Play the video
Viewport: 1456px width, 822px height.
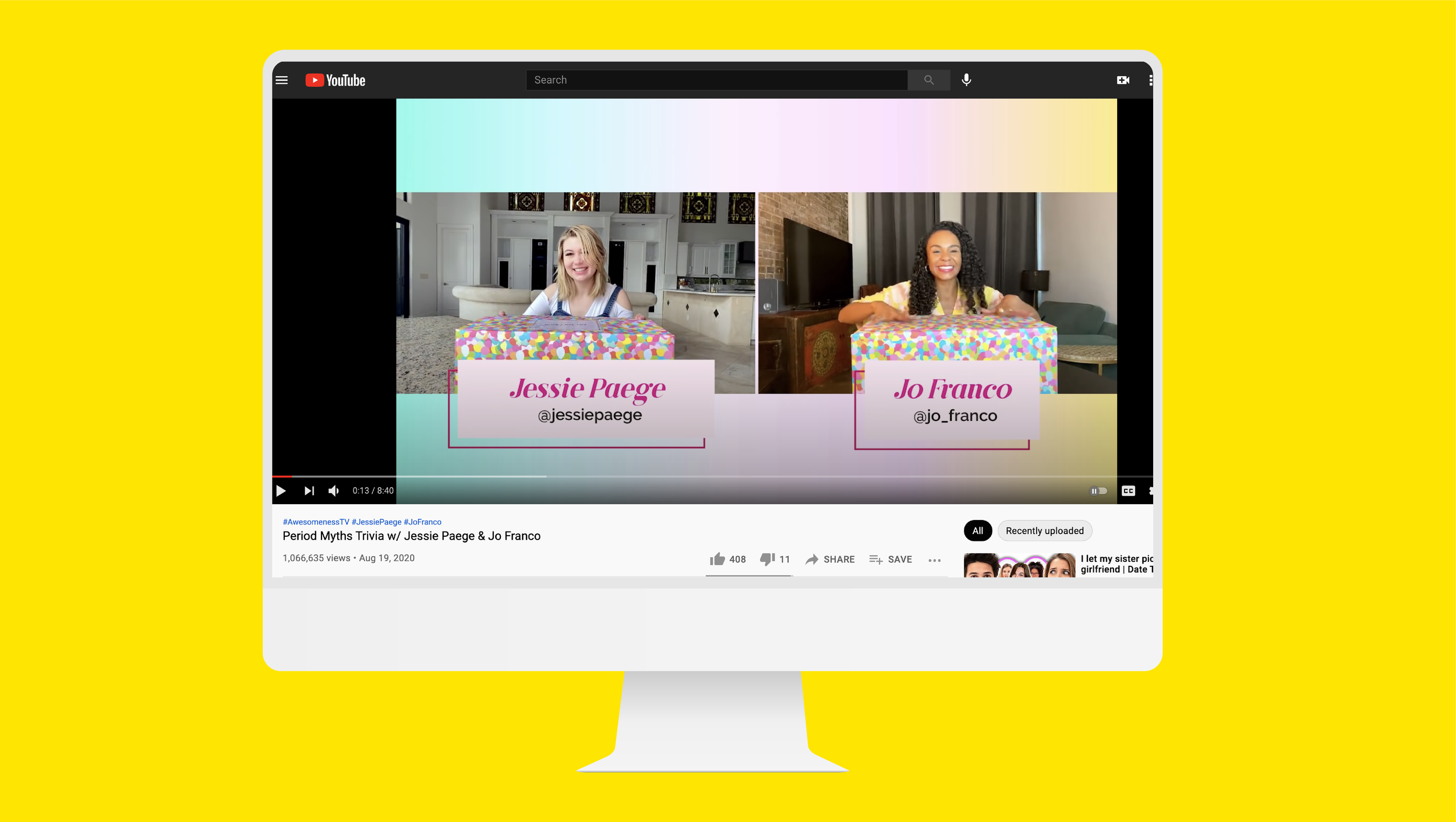coord(281,491)
